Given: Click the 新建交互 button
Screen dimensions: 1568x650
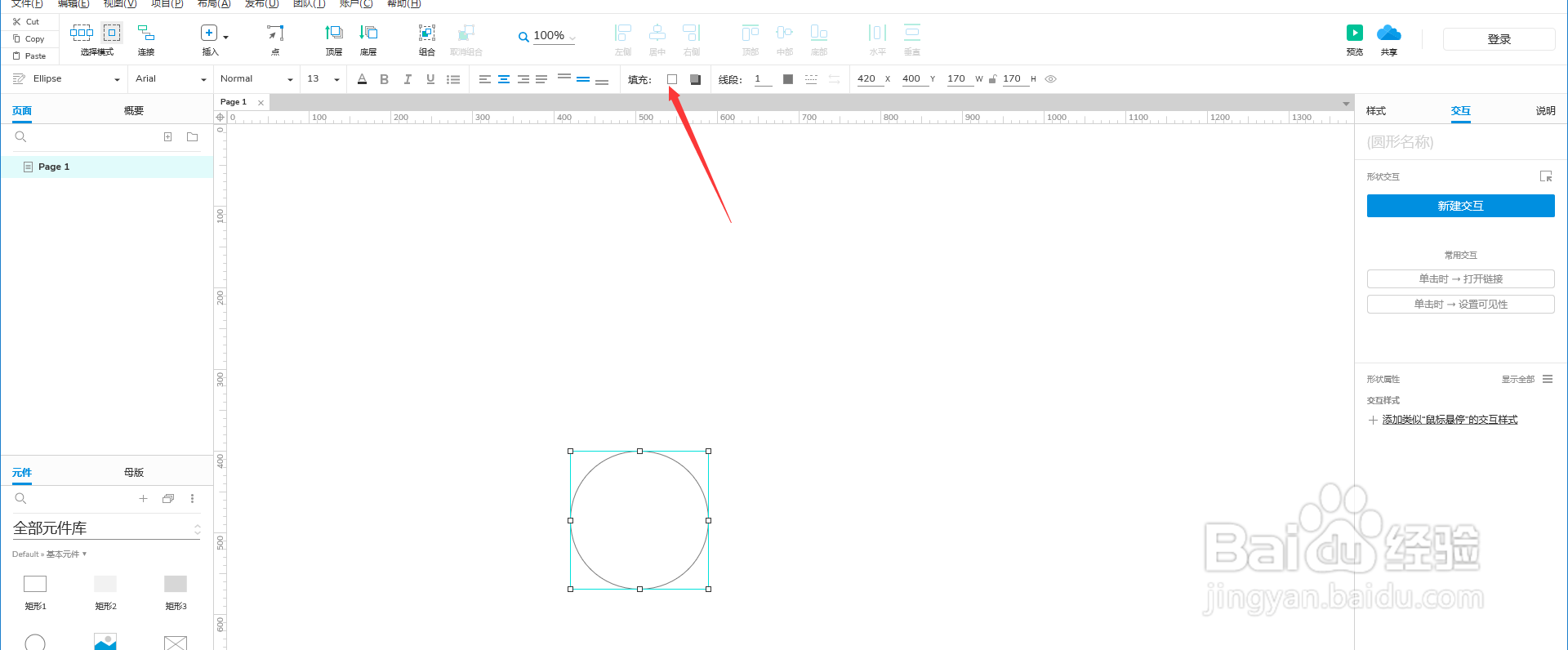Looking at the screenshot, I should tap(1460, 206).
